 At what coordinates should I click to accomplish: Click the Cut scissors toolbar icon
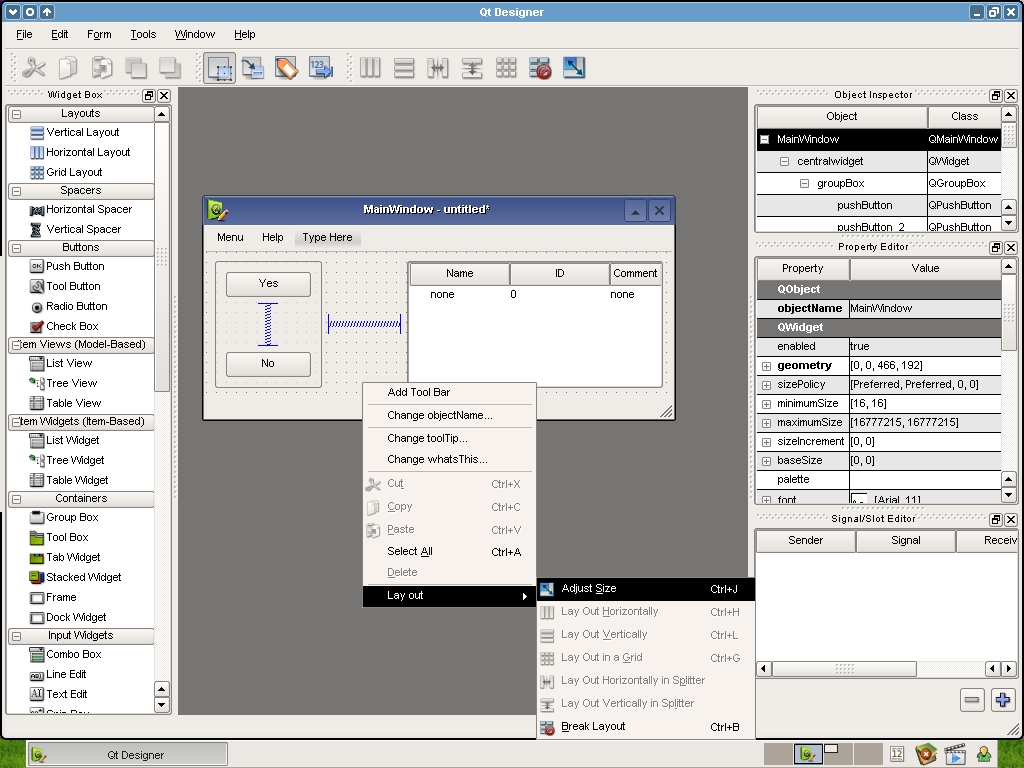click(x=33, y=68)
